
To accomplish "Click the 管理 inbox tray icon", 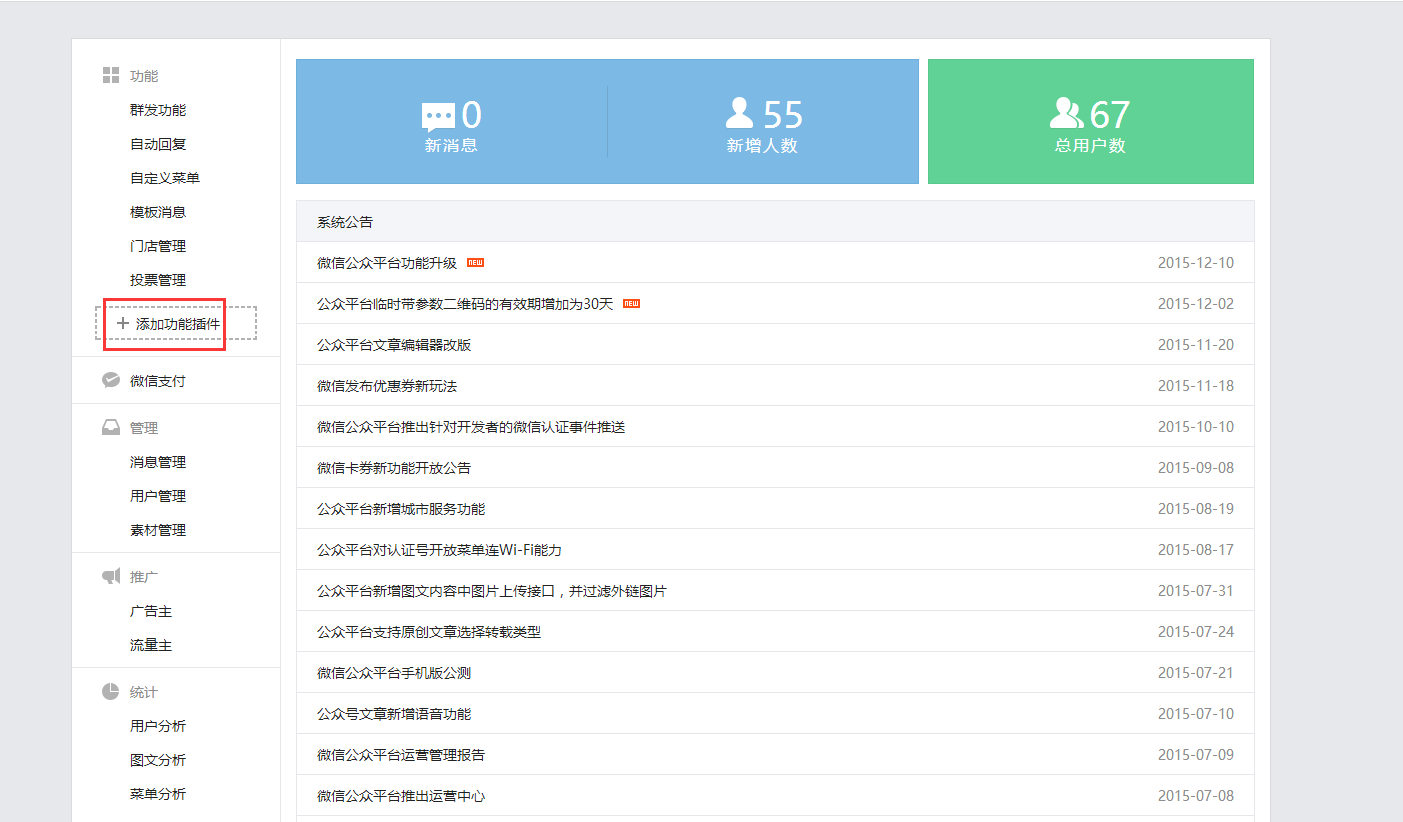I will coord(111,428).
